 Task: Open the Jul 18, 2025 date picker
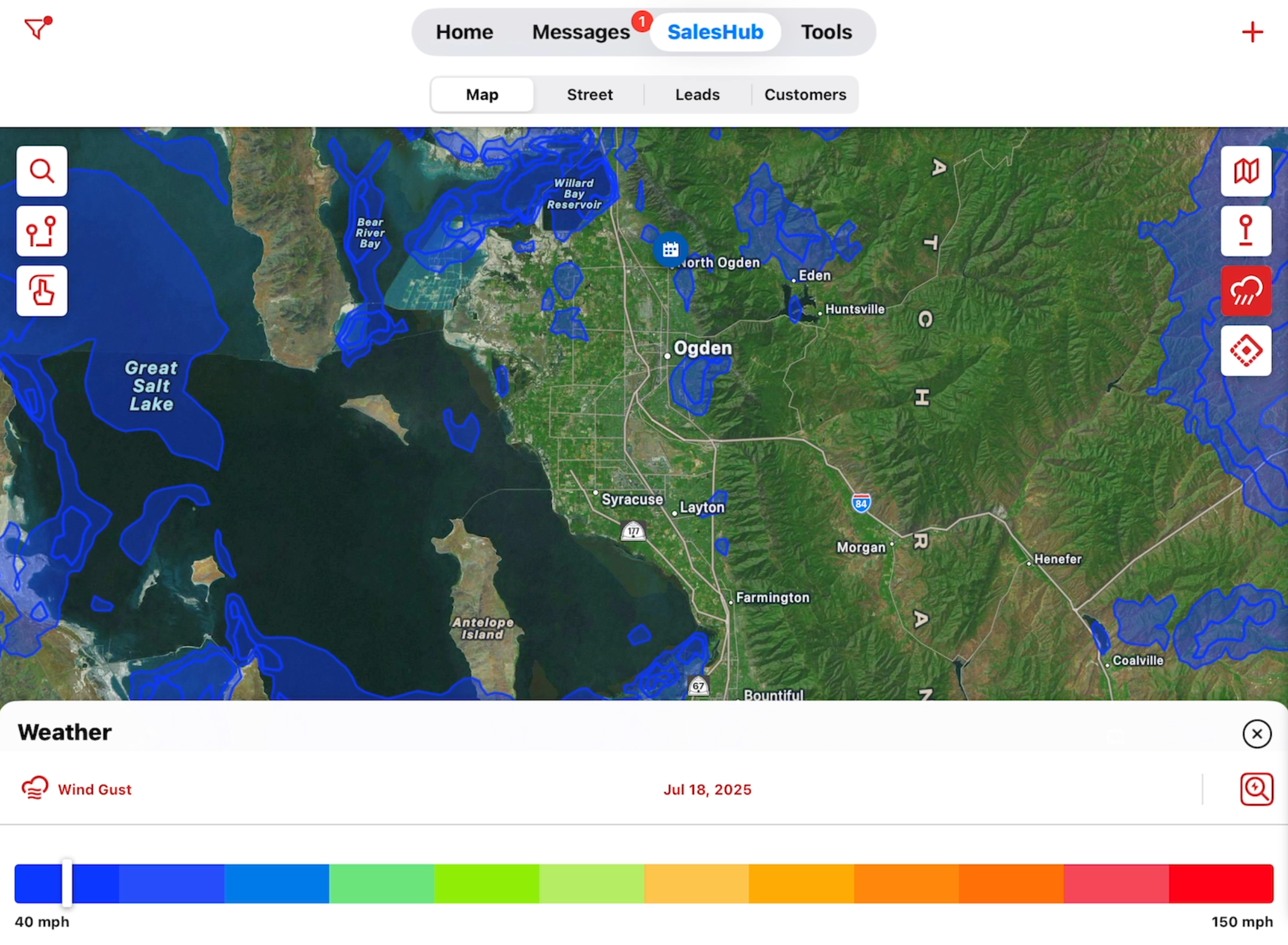tap(707, 790)
